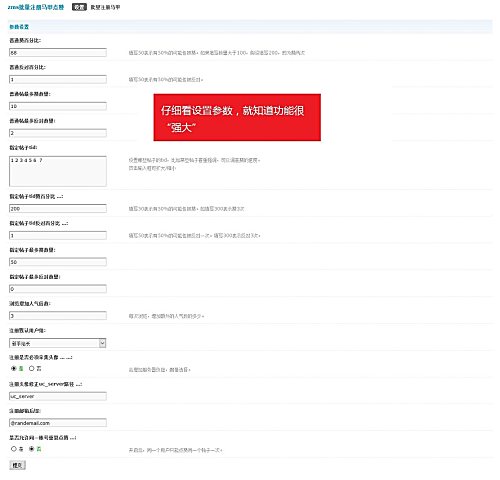This screenshot has height=480, width=500.
Task: Click the tid textarea with 1 2 3 4 5 6 7
Action: tap(58, 171)
